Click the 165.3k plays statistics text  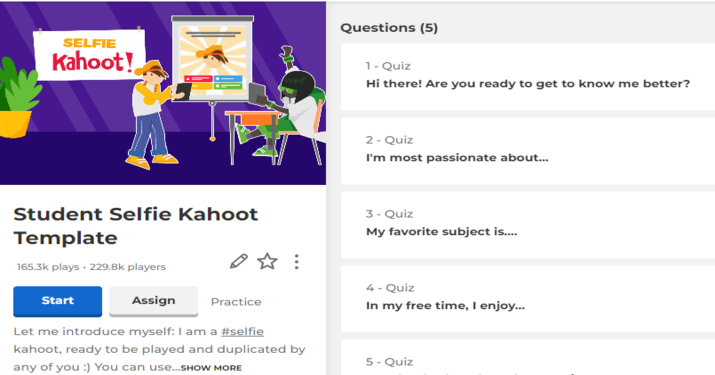tap(48, 267)
